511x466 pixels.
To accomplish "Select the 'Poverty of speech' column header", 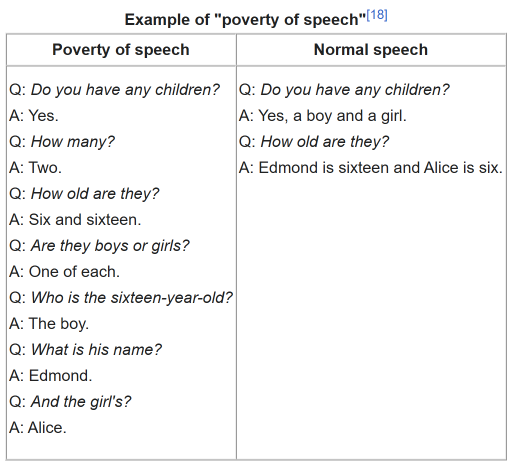I will point(121,50).
